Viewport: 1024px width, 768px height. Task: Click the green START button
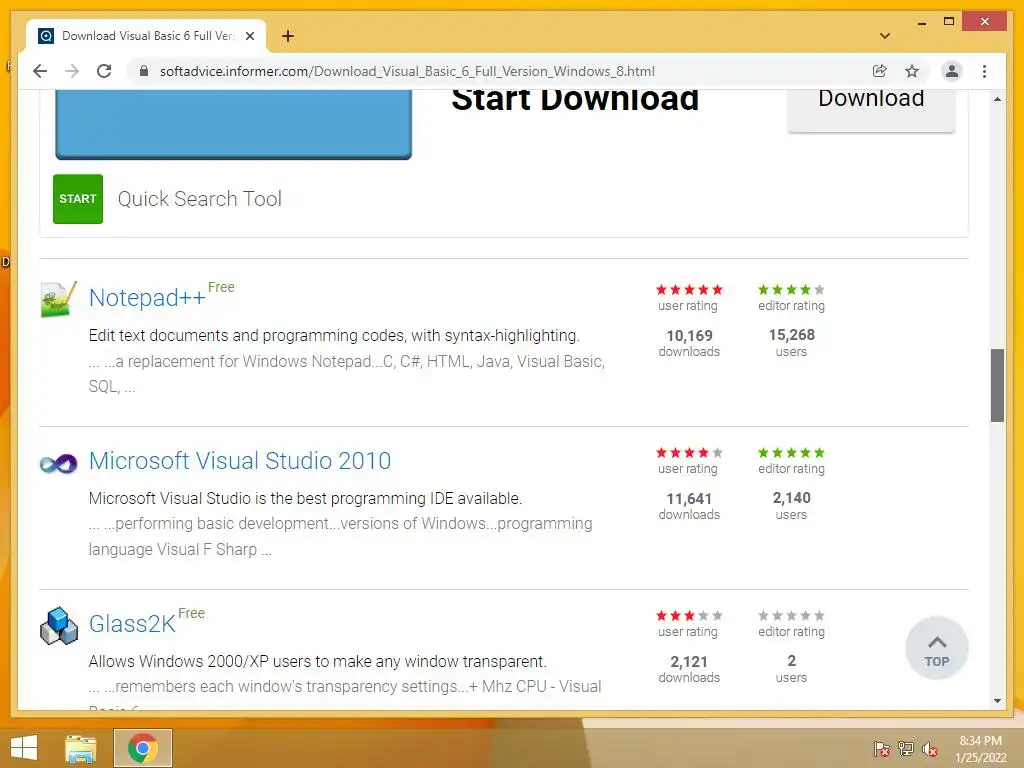point(78,199)
